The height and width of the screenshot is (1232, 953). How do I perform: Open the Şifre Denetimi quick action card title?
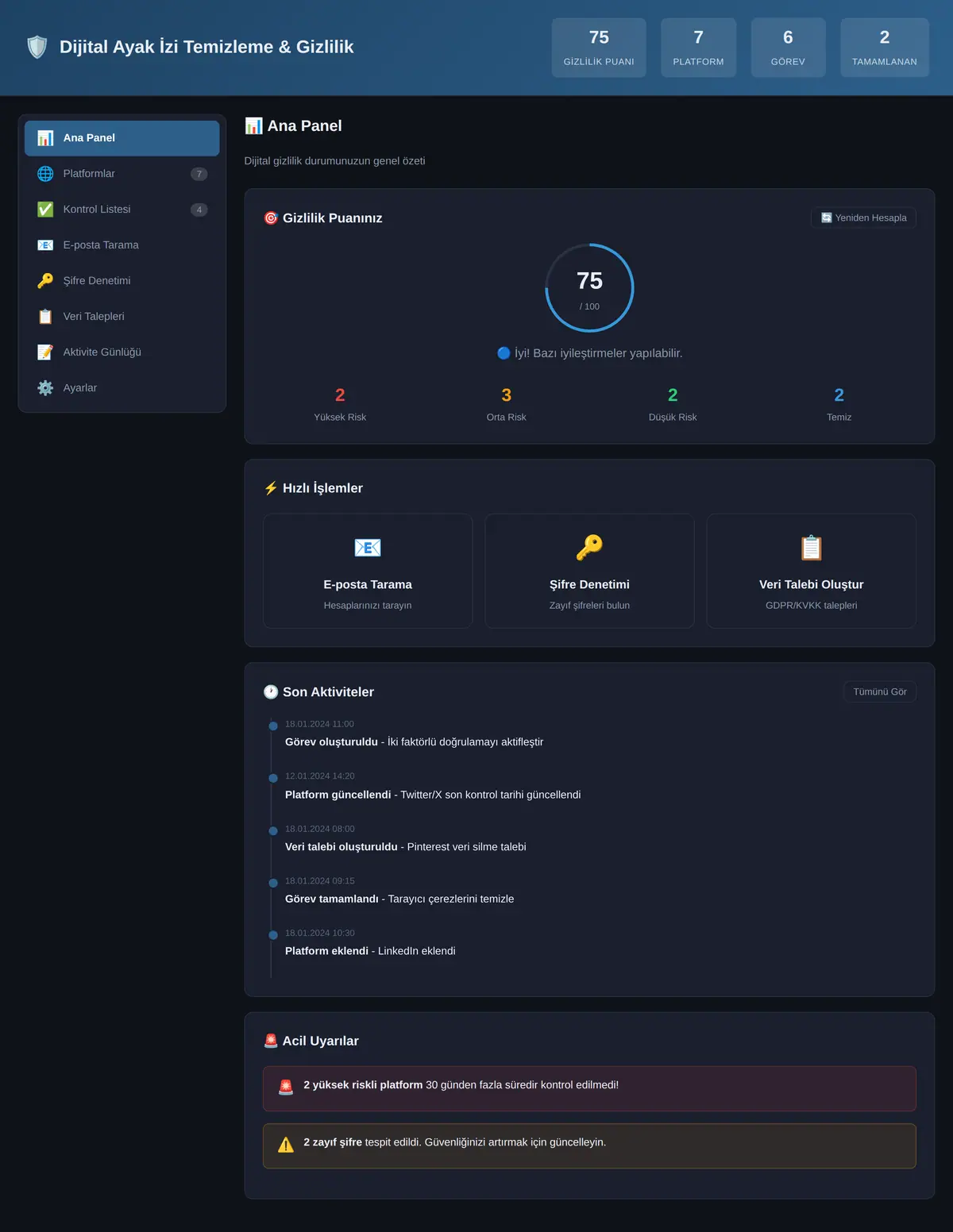pos(589,585)
